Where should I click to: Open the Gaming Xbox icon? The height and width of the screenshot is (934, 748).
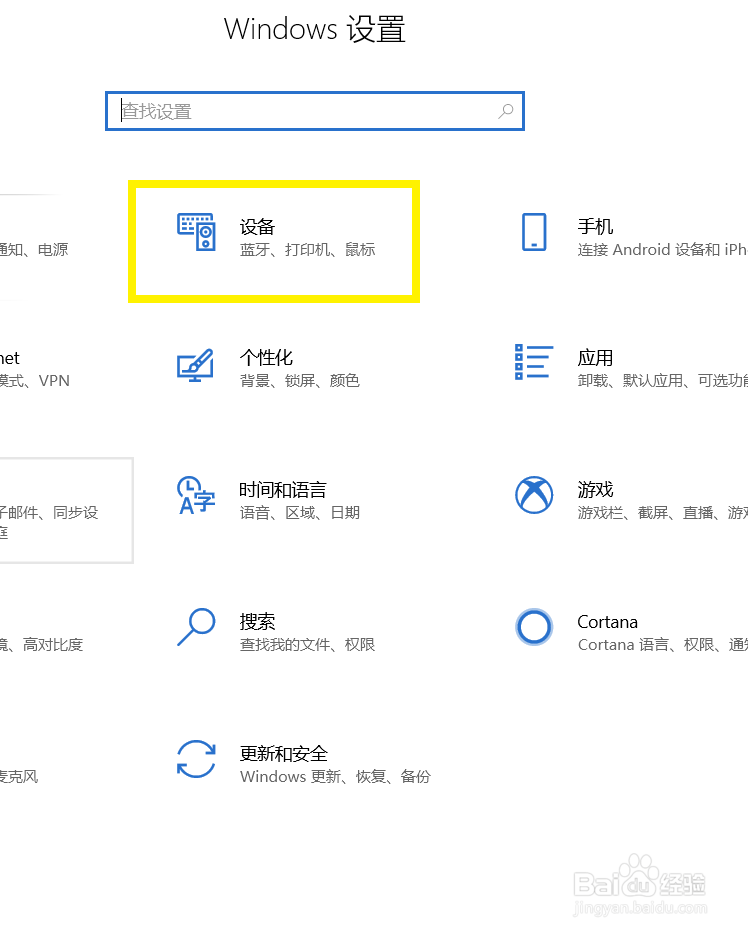[534, 495]
